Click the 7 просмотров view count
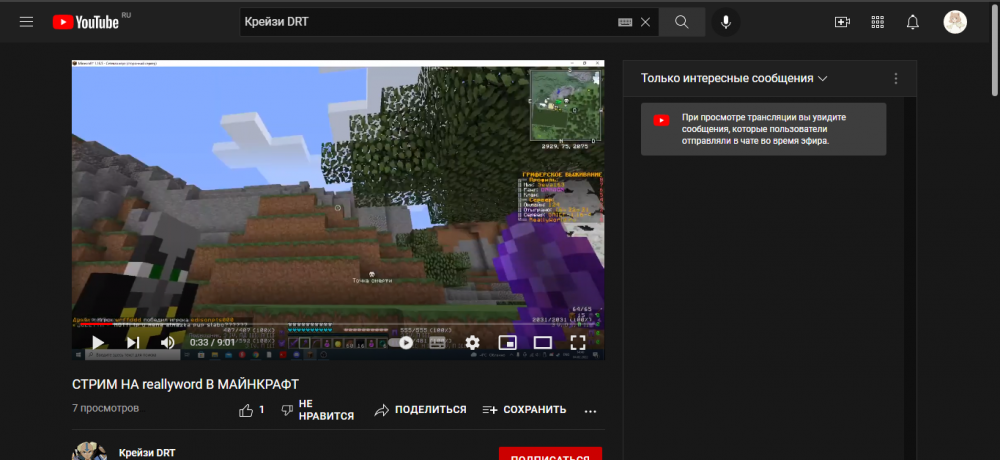The height and width of the screenshot is (460, 1000). pos(105,408)
